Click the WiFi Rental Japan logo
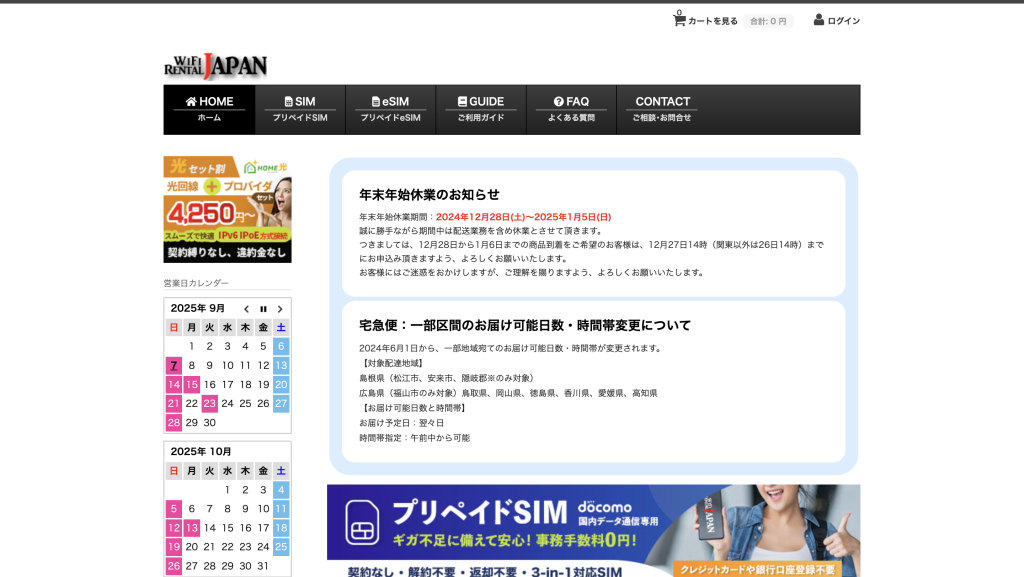The image size is (1024, 577). click(x=216, y=66)
